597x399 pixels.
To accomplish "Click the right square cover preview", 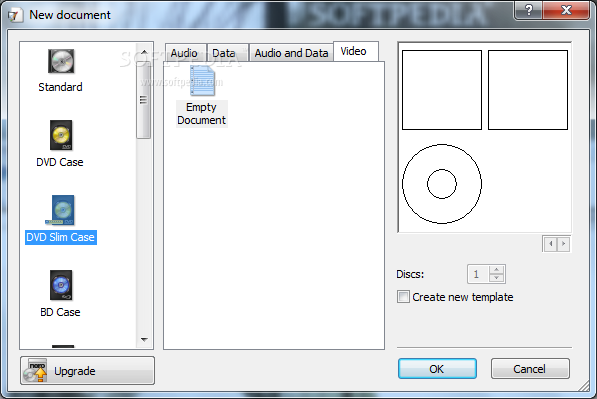I will [528, 90].
